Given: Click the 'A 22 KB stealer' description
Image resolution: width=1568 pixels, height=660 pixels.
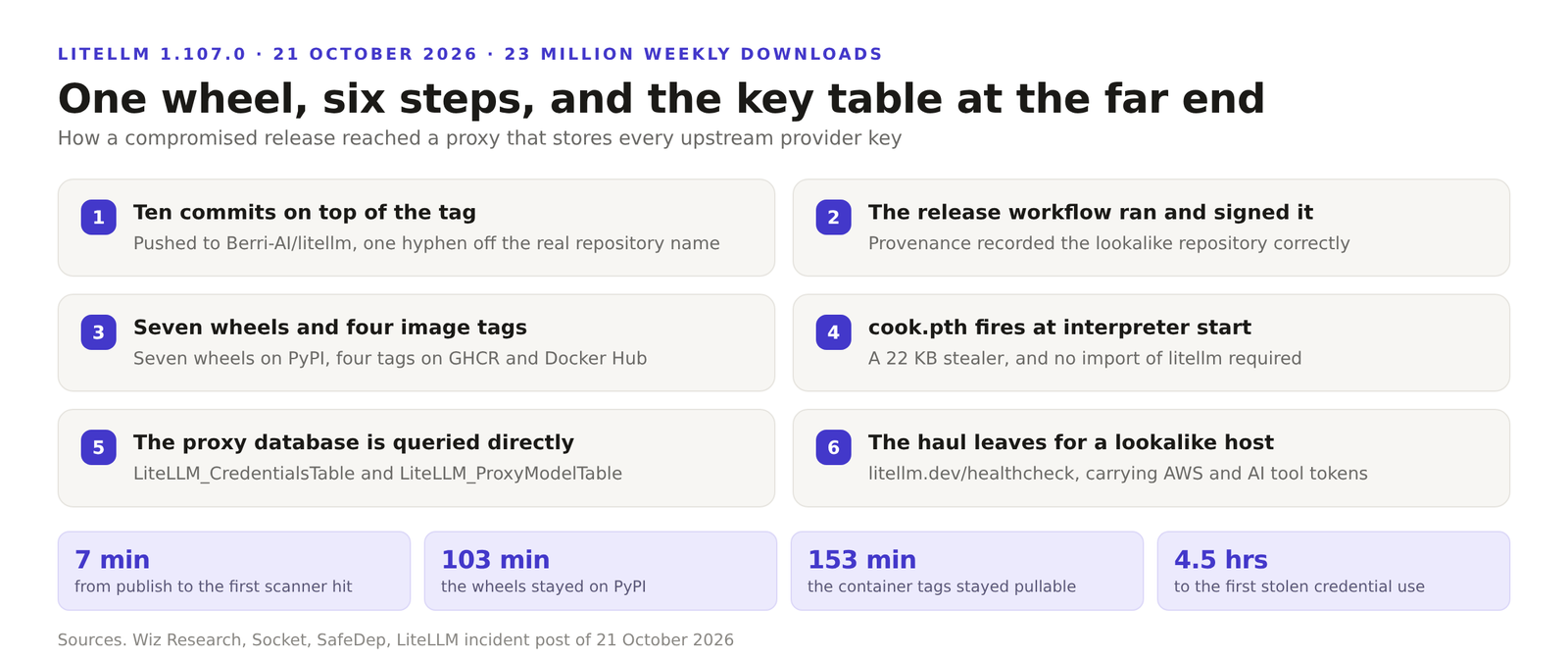Looking at the screenshot, I should click(1085, 358).
